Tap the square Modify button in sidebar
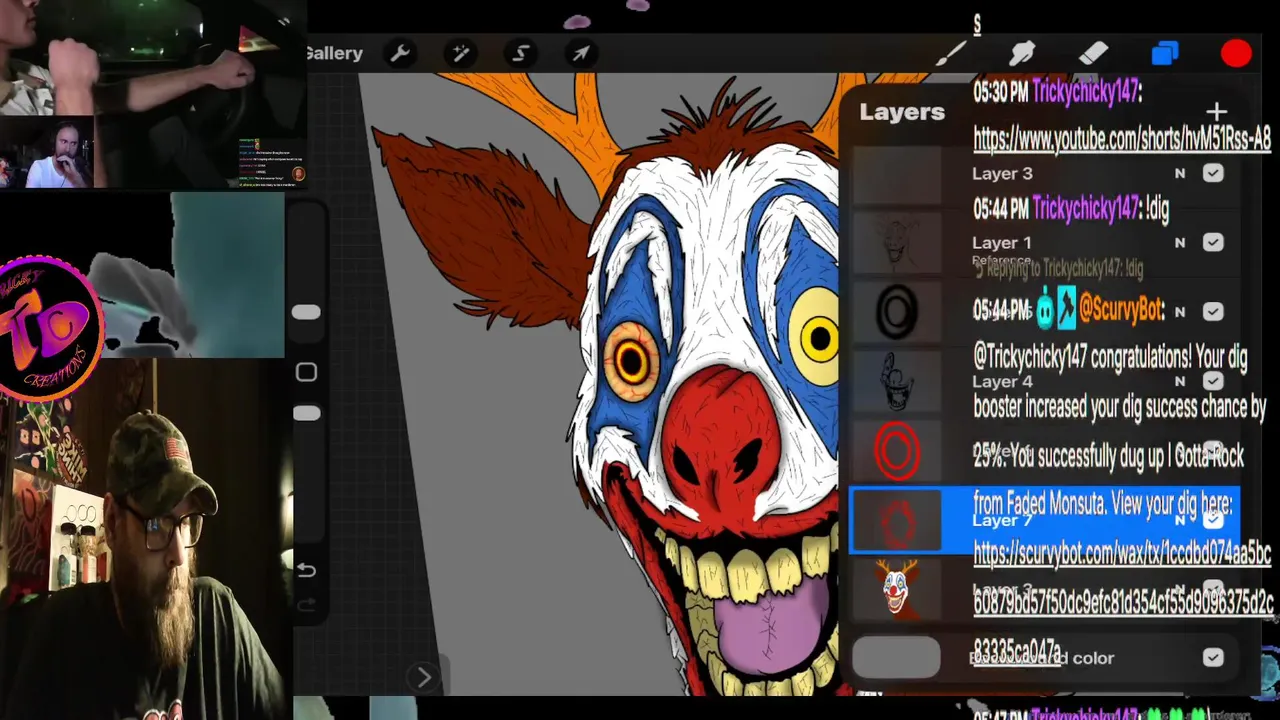 [x=306, y=373]
